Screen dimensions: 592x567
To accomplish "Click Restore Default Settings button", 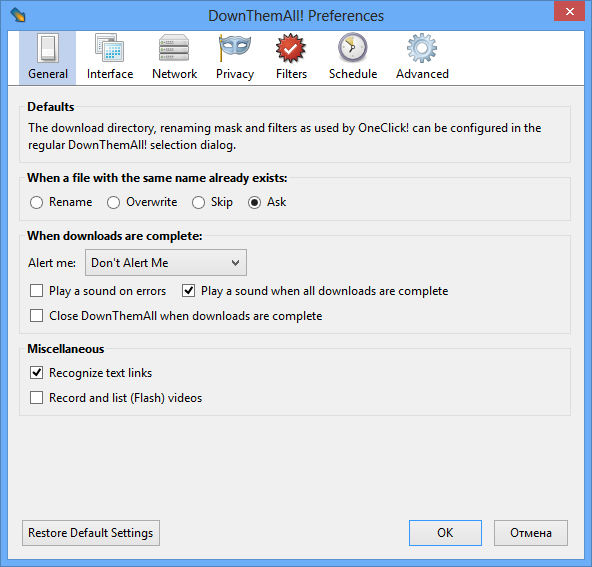I will click(91, 533).
